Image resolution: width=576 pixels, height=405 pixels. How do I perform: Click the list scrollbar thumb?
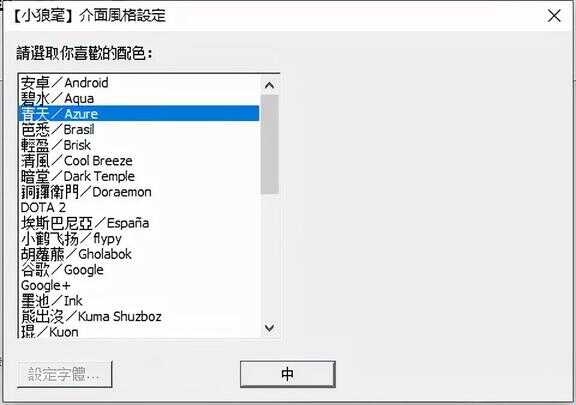click(270, 144)
